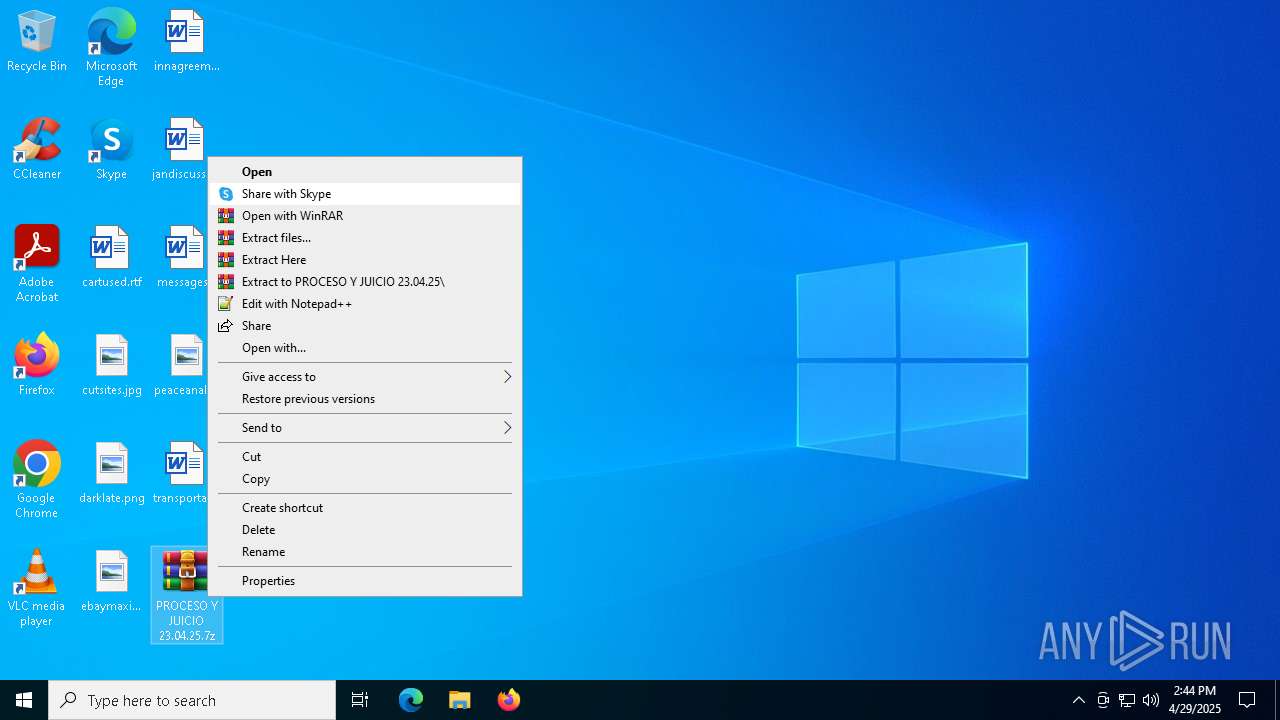Select the Firefox desktop shortcut
The image size is (1280, 720).
(37, 366)
